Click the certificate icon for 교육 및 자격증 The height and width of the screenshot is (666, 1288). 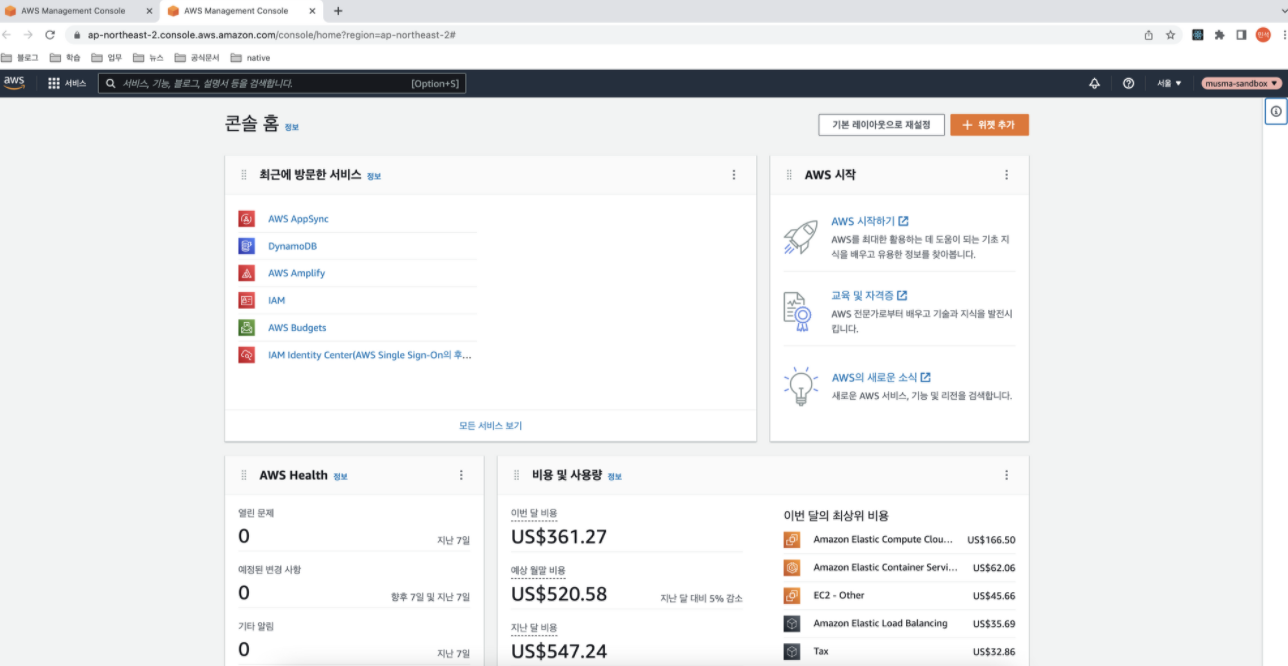tap(797, 311)
